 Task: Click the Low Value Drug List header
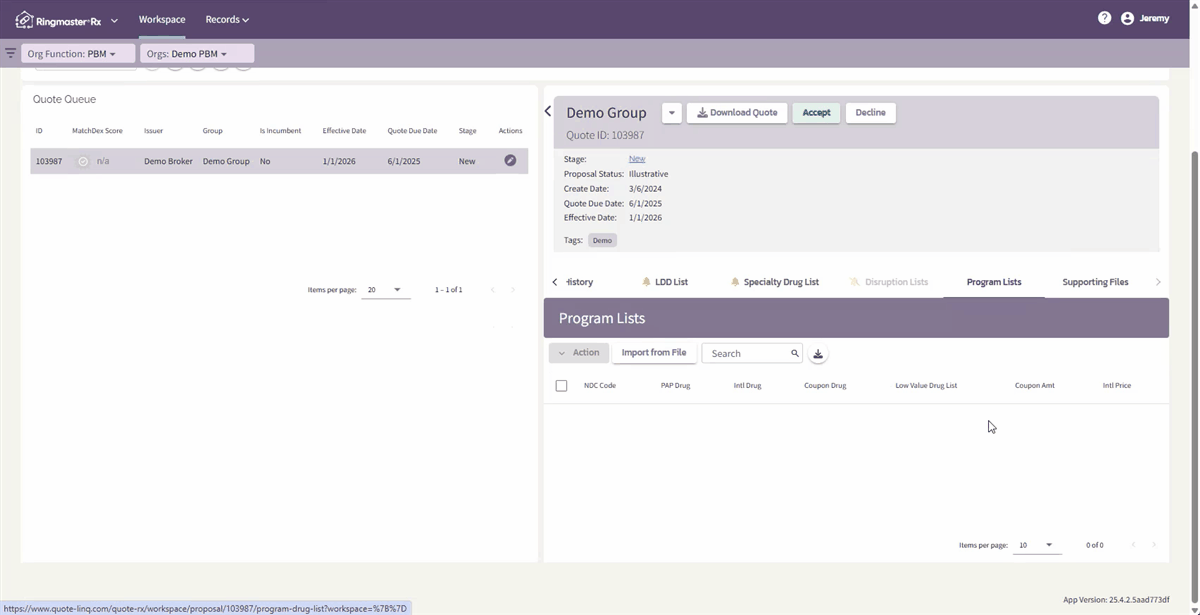926,385
